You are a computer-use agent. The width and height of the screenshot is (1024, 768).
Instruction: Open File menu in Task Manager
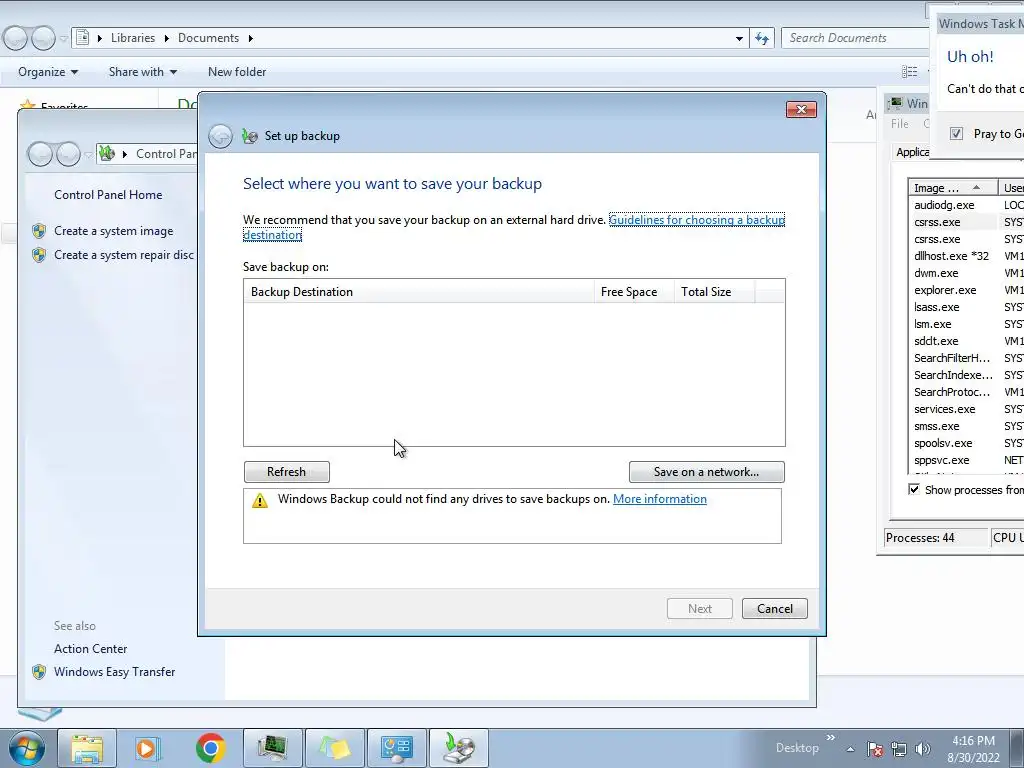point(899,124)
